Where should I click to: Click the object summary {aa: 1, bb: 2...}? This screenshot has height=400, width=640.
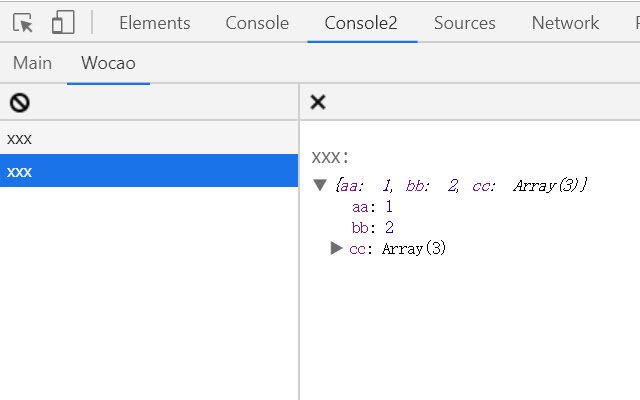coord(461,186)
